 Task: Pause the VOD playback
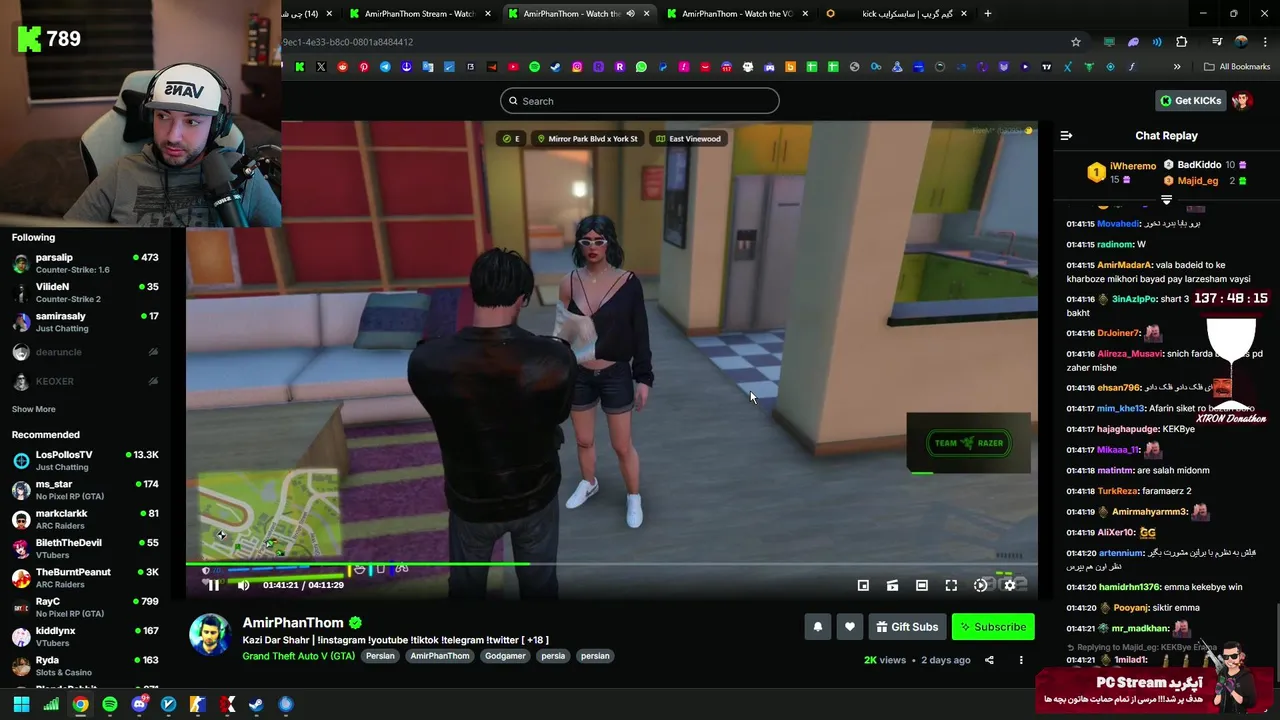[x=213, y=585]
